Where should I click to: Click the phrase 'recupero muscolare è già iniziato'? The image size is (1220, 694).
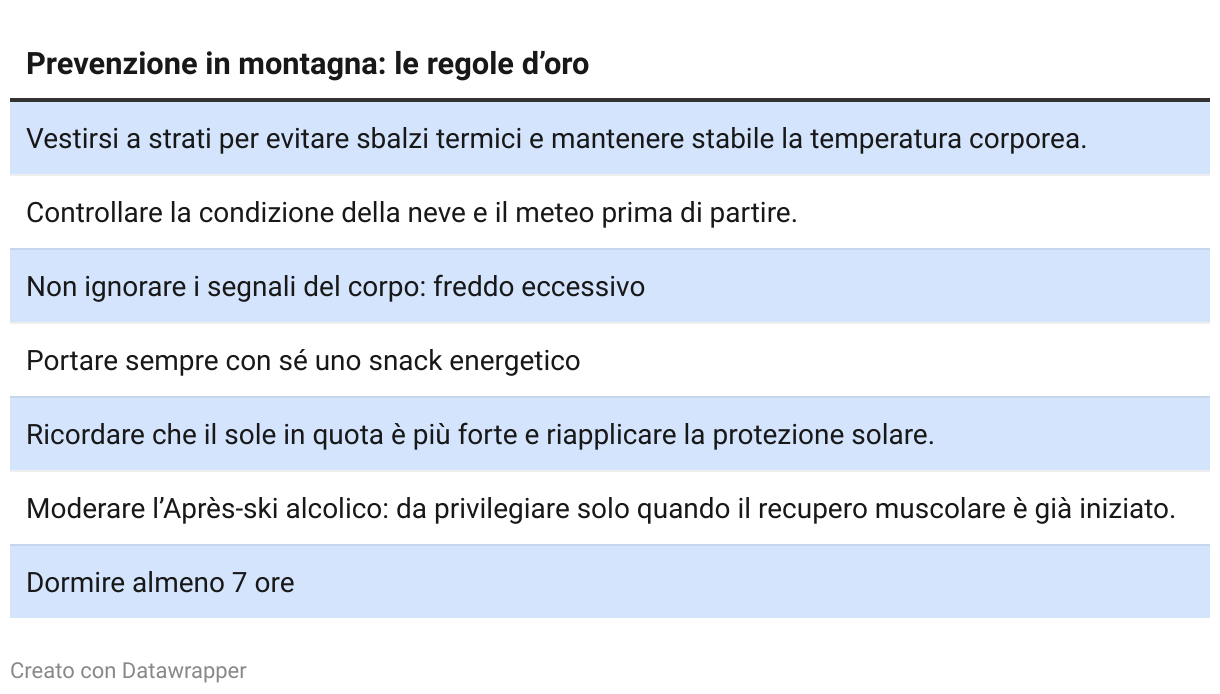[966, 508]
